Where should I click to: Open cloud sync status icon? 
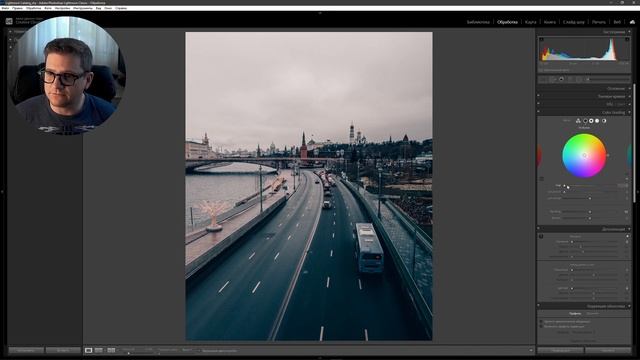pyautogui.click(x=632, y=22)
